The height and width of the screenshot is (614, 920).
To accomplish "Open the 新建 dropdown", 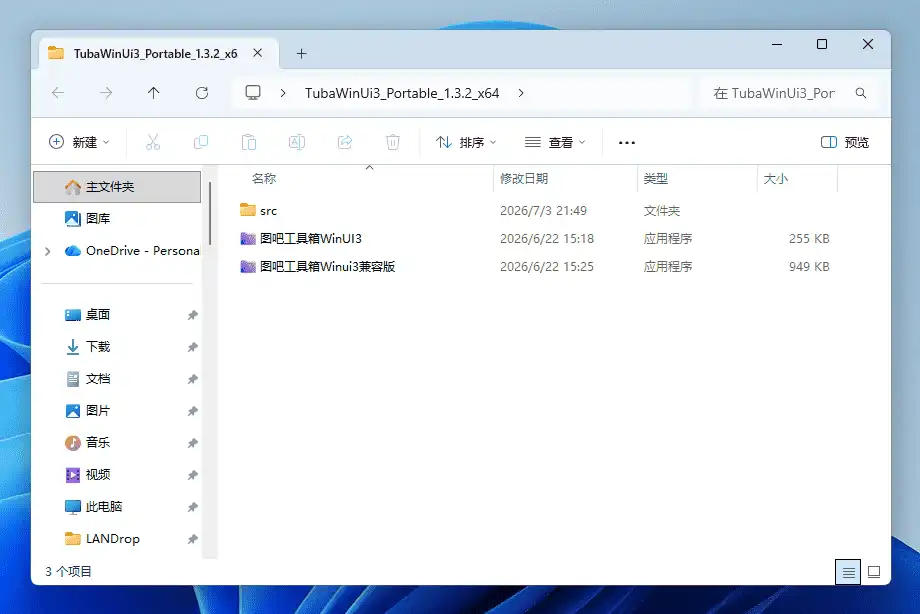I will coord(79,142).
